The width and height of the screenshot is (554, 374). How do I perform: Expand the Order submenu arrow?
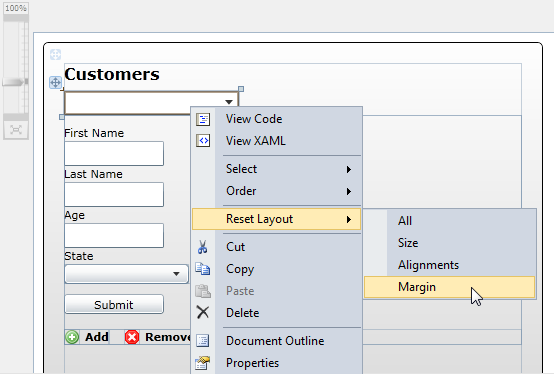(x=349, y=191)
